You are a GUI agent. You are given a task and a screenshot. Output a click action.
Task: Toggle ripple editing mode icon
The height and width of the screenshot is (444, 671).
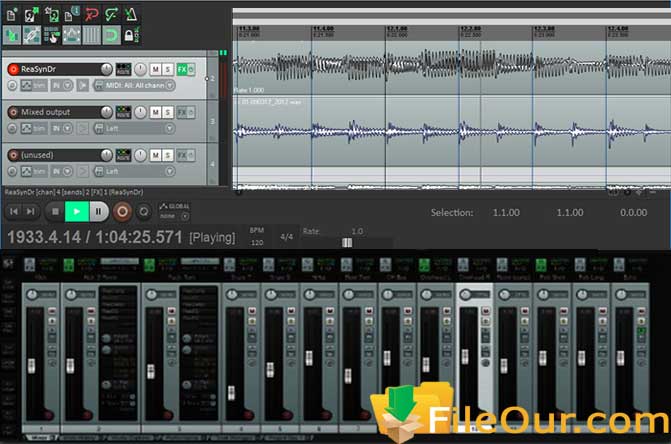click(x=52, y=35)
